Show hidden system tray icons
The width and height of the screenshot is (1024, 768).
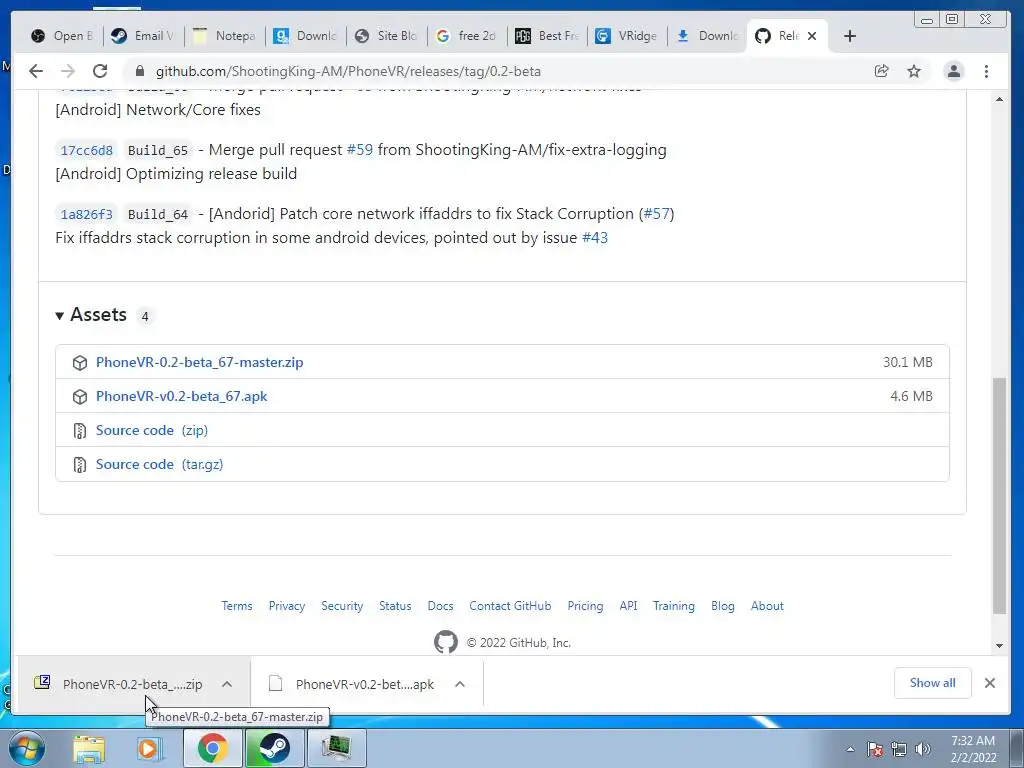(x=850, y=749)
